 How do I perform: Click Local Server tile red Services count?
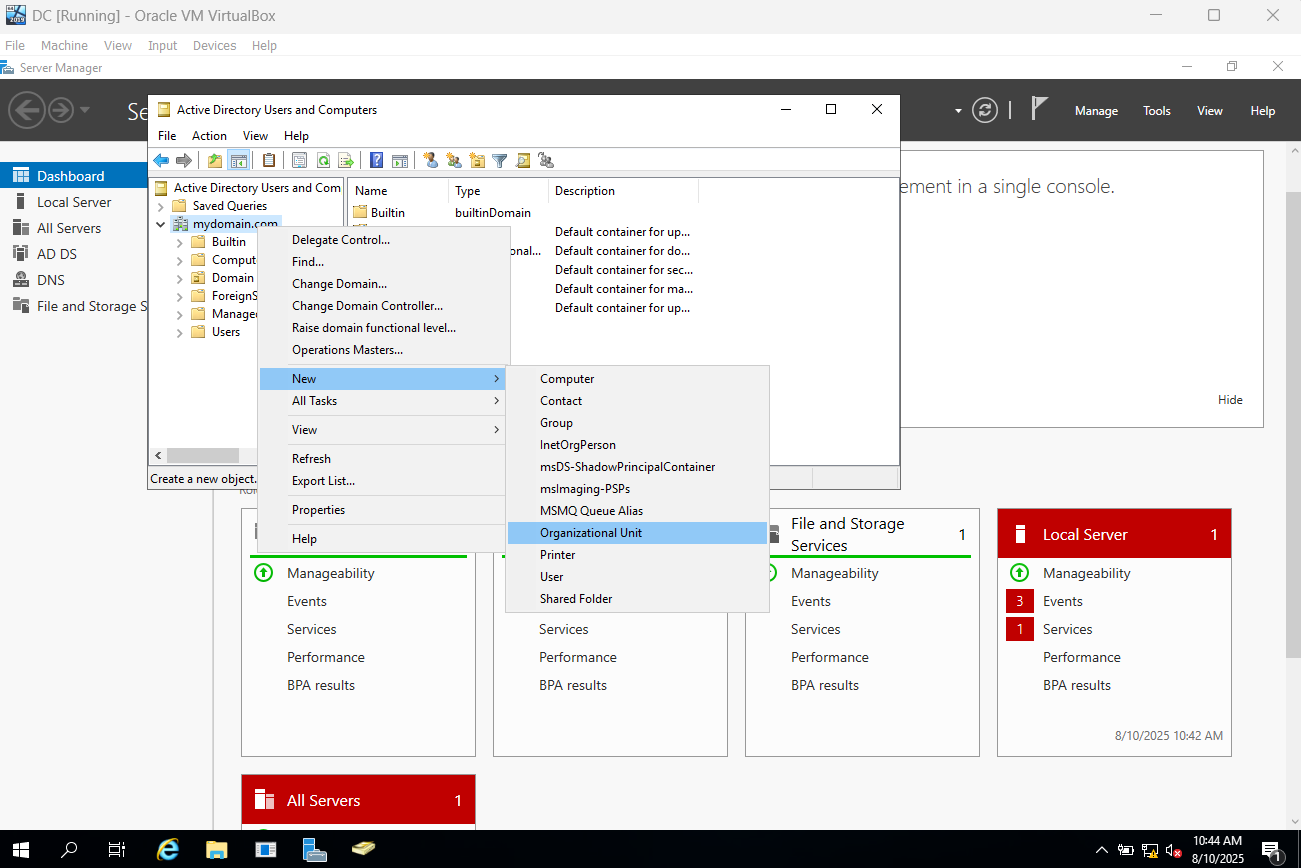tap(1019, 629)
